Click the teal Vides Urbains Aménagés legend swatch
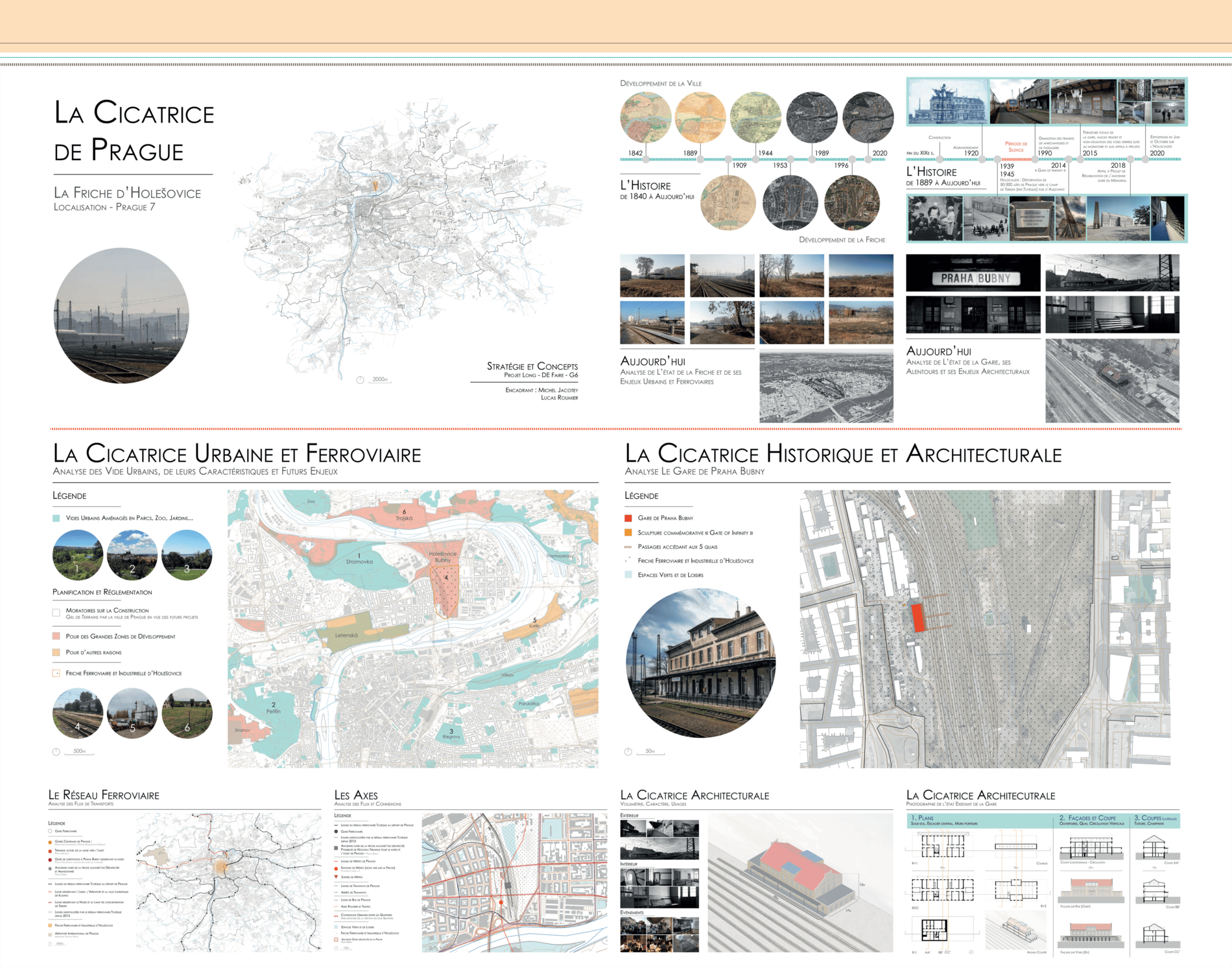This screenshot has height=968, width=1232. [56, 518]
